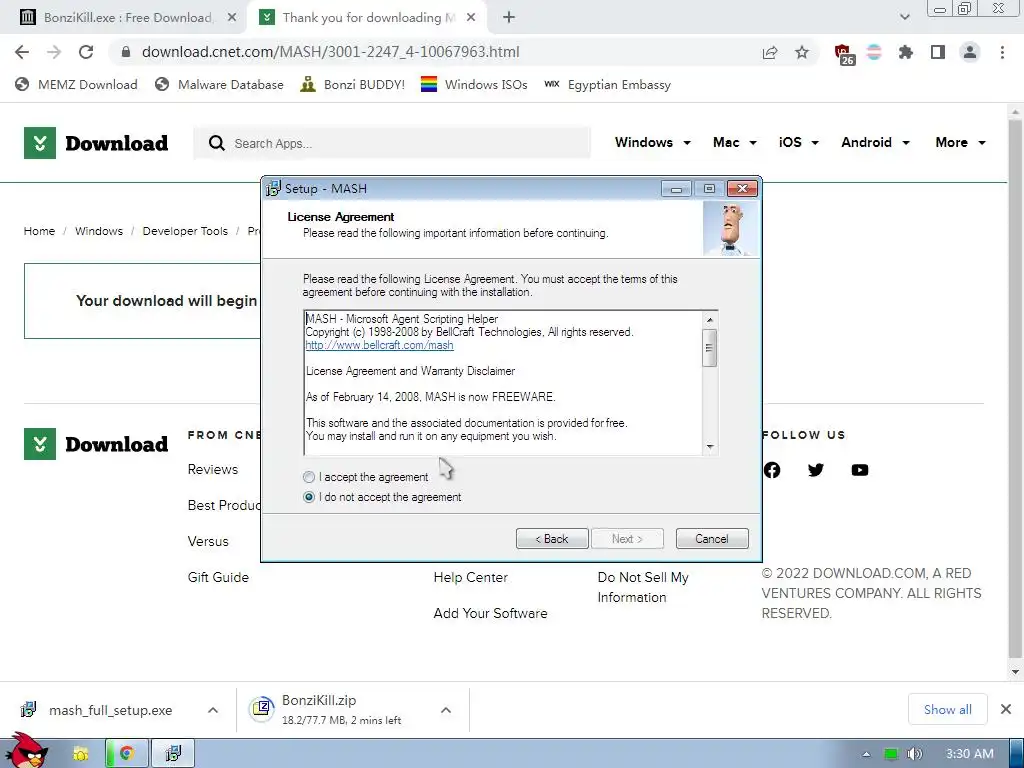Cancel the MASH setup
This screenshot has width=1024, height=768.
coord(712,539)
